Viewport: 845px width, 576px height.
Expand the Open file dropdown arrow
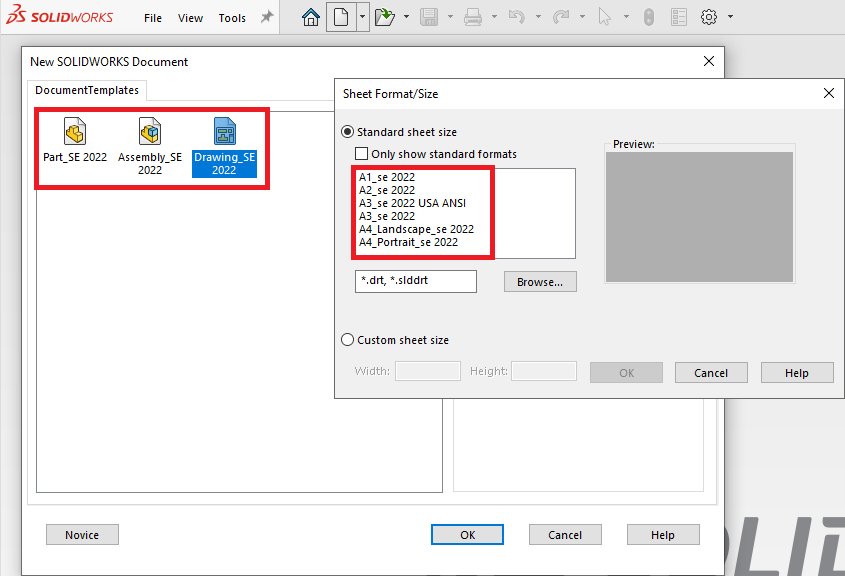405,17
